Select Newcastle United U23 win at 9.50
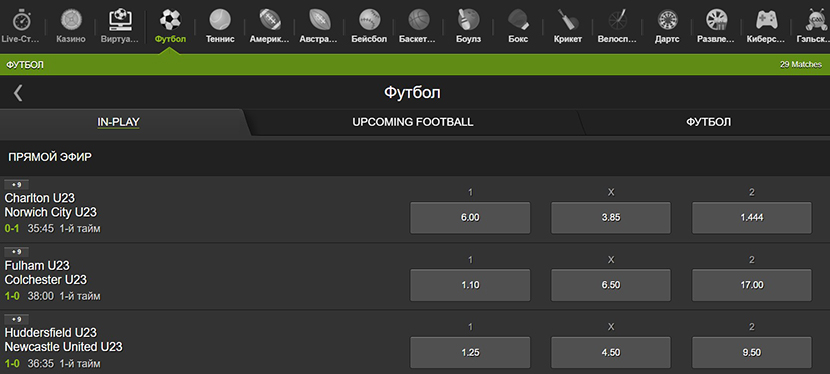The image size is (830, 374). [x=752, y=352]
